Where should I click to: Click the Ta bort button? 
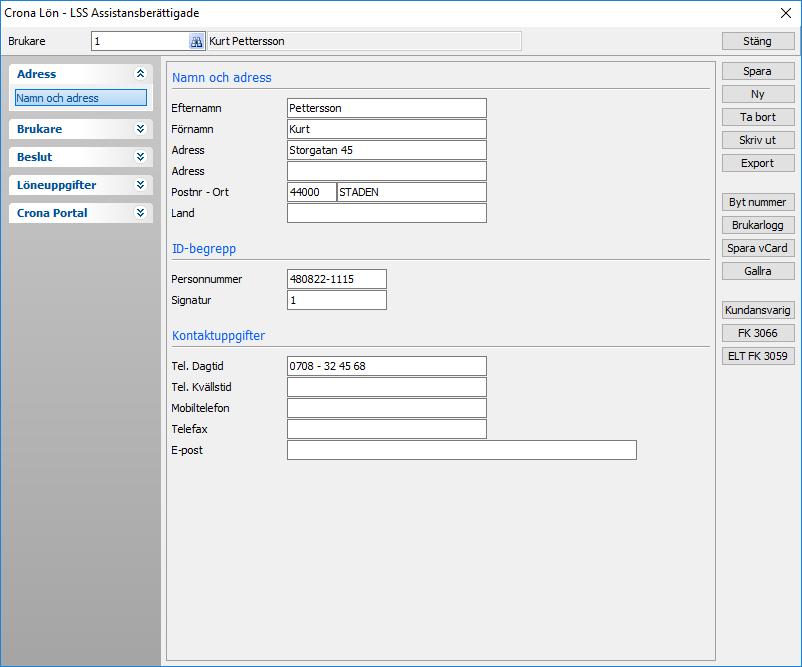[758, 117]
